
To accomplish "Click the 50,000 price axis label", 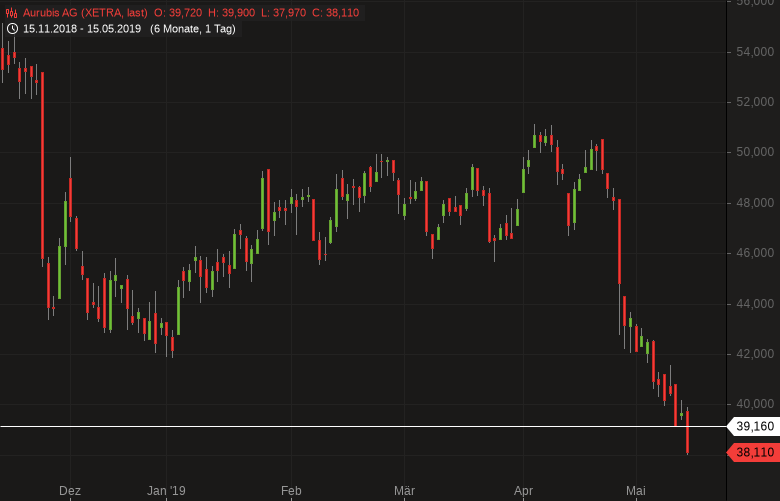I will [755, 152].
